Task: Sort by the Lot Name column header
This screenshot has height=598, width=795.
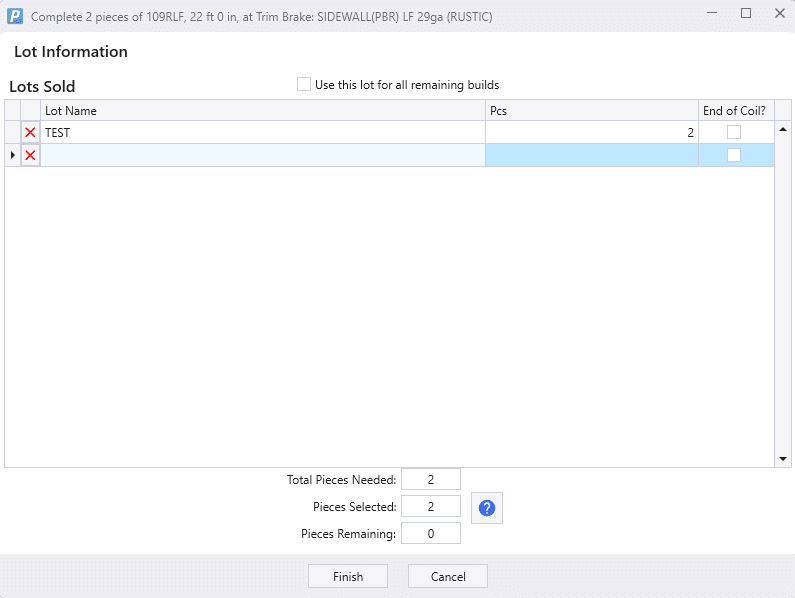Action: [x=262, y=111]
